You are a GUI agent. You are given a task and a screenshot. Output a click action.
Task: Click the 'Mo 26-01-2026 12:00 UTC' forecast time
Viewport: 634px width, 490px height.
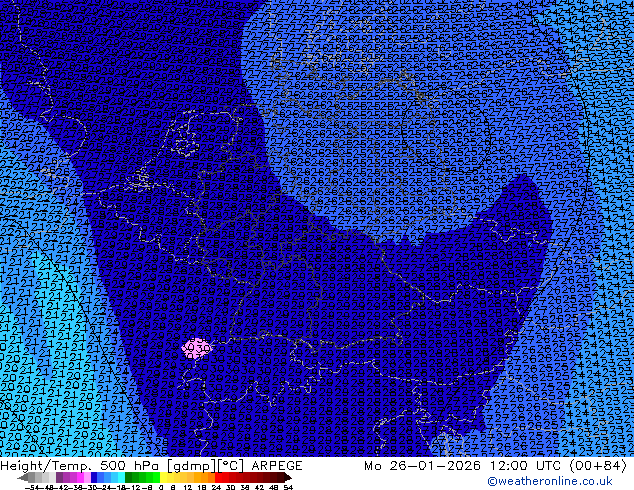click(x=464, y=466)
